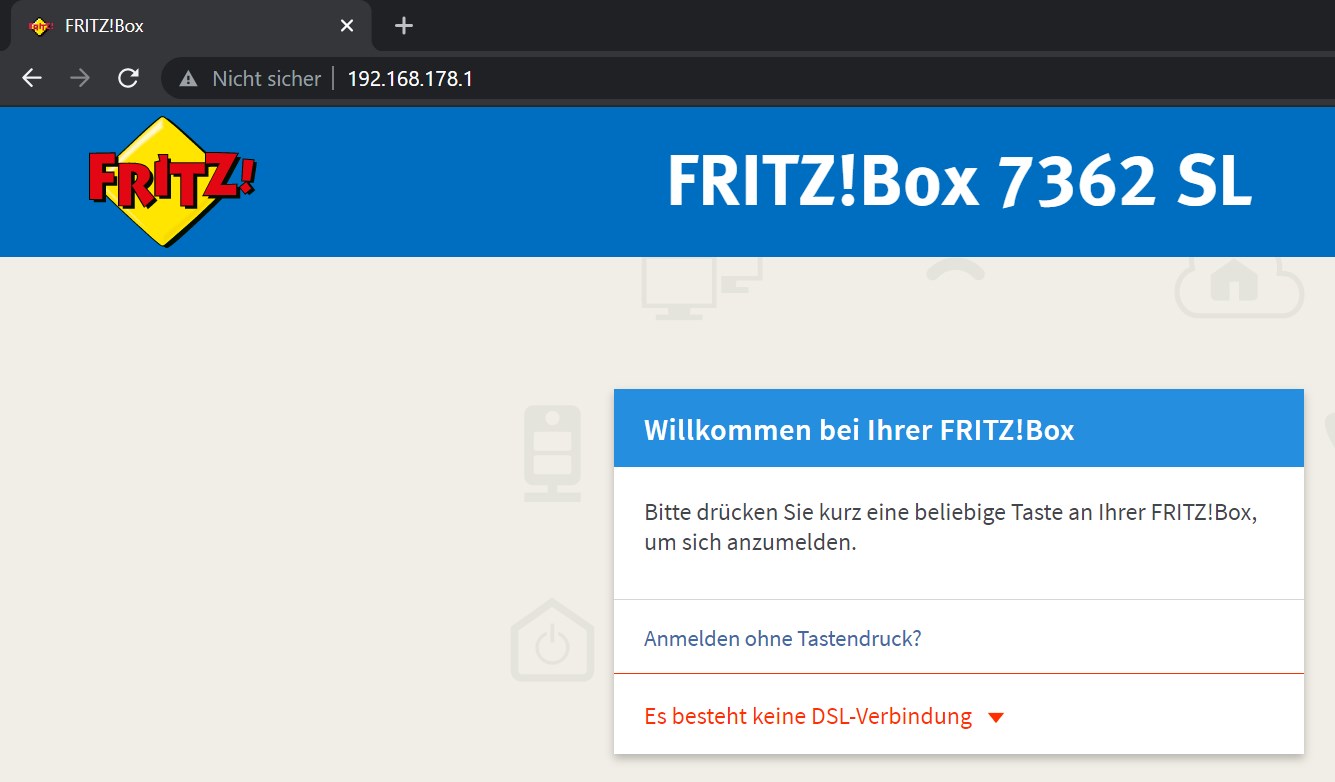
Task: Close the FRITZ!Box tab
Action: coord(347,26)
